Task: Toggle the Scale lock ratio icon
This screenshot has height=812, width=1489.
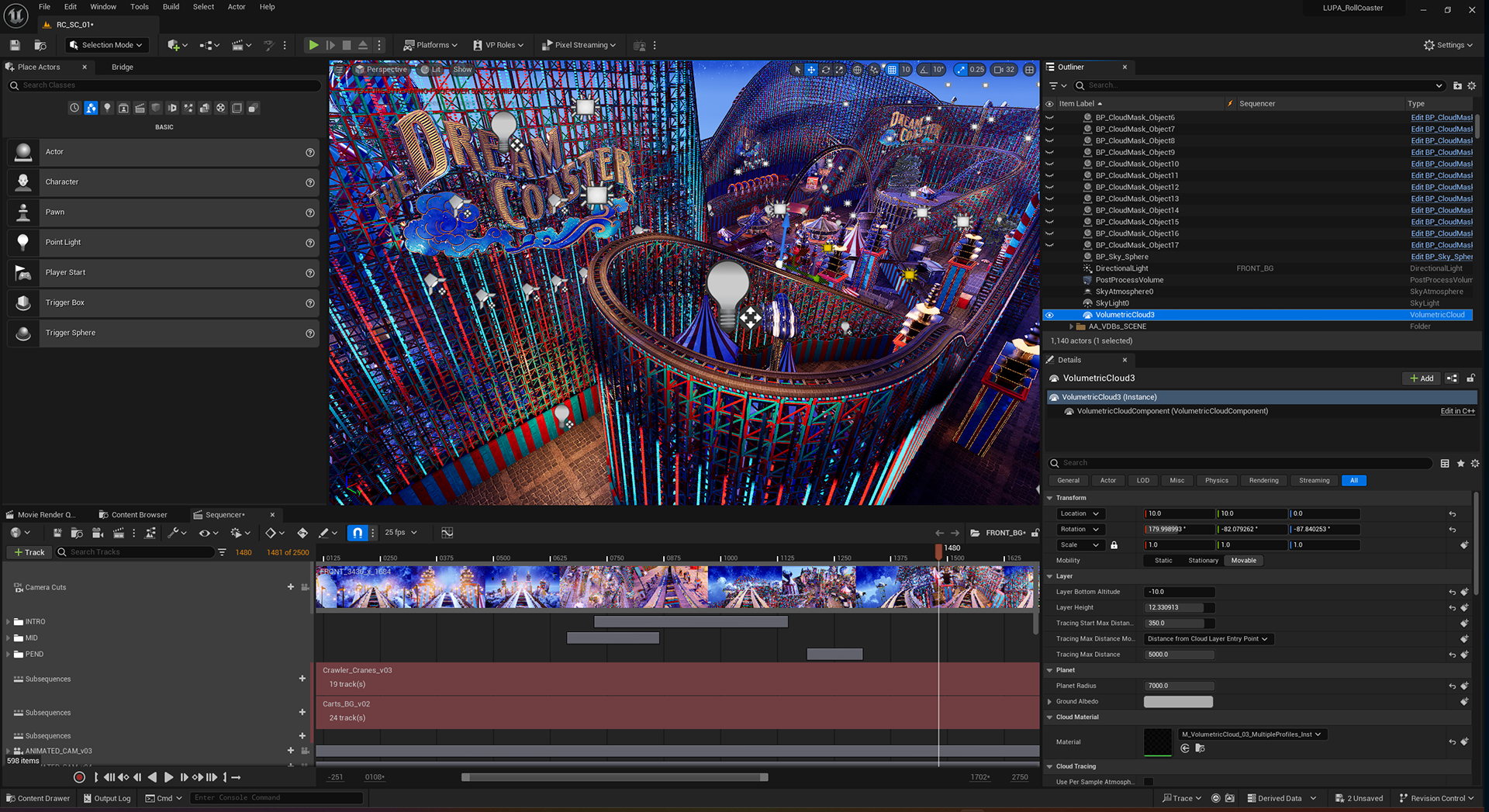Action: point(1114,545)
